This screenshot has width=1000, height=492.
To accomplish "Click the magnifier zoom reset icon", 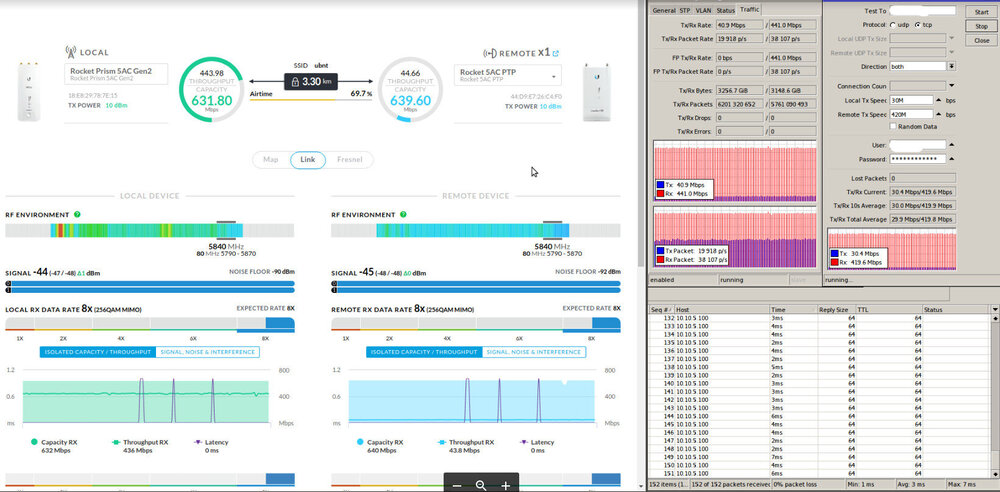I will click(481, 485).
